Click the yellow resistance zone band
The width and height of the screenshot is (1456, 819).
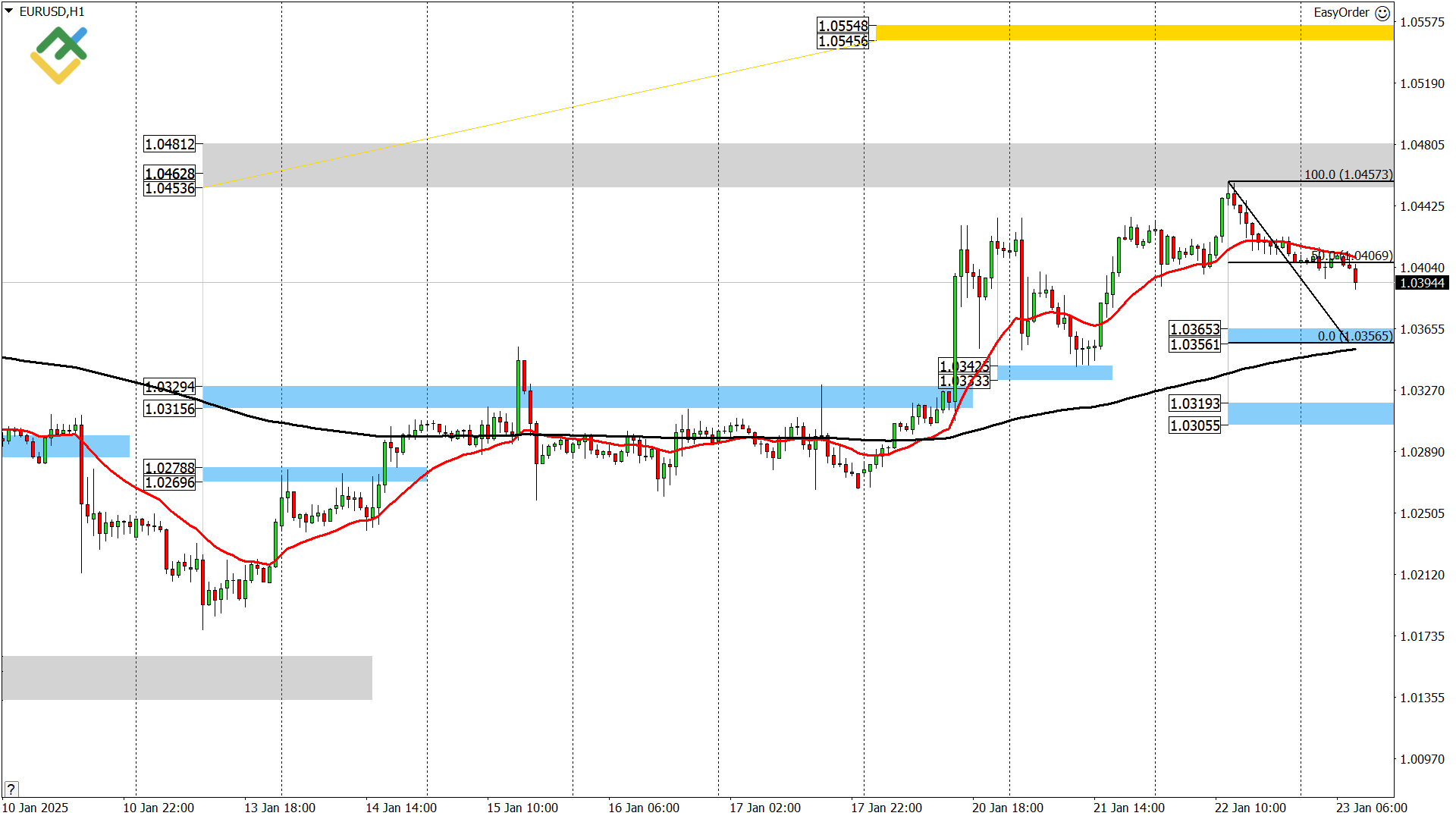(1137, 31)
